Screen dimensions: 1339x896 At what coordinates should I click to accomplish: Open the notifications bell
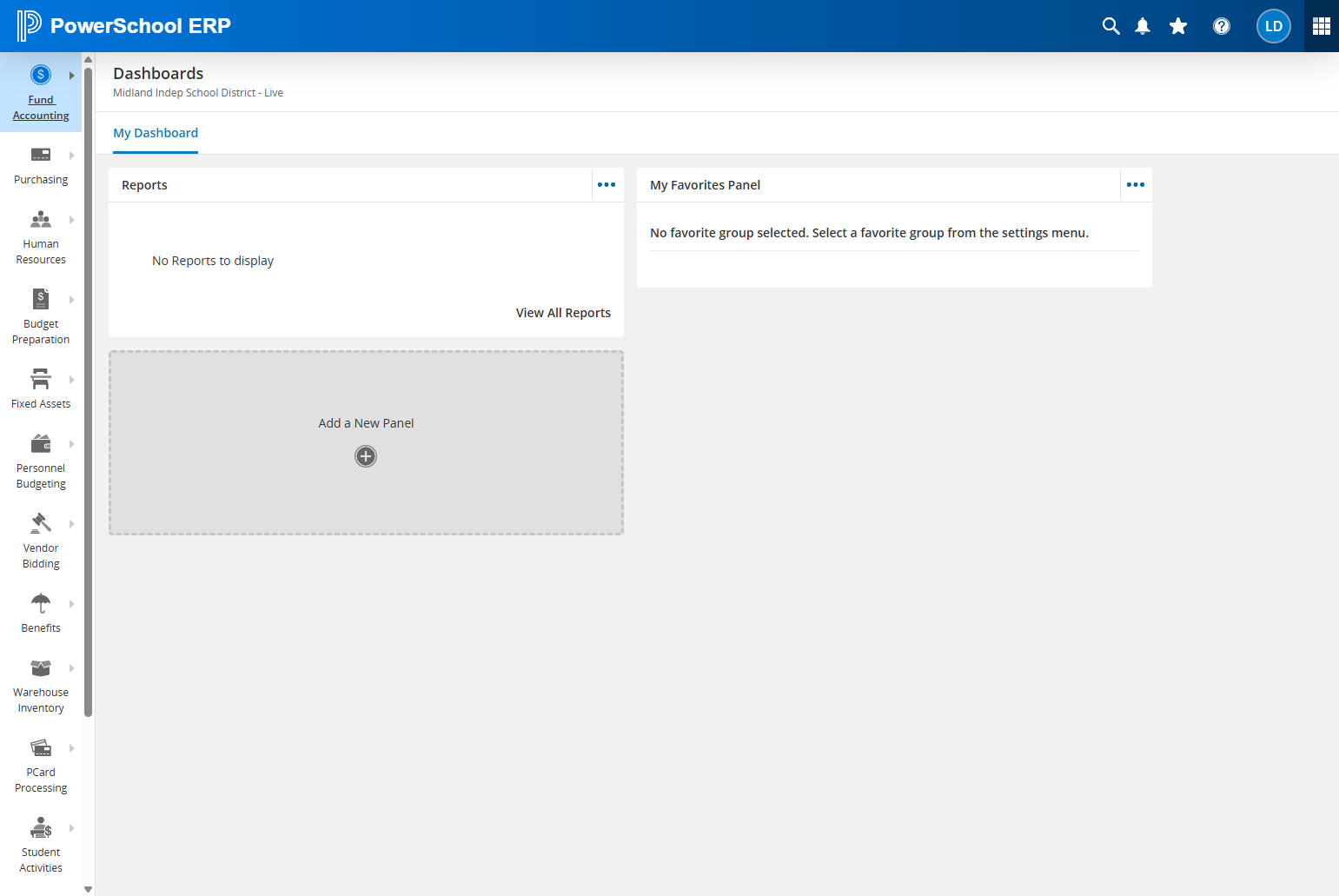[1143, 26]
